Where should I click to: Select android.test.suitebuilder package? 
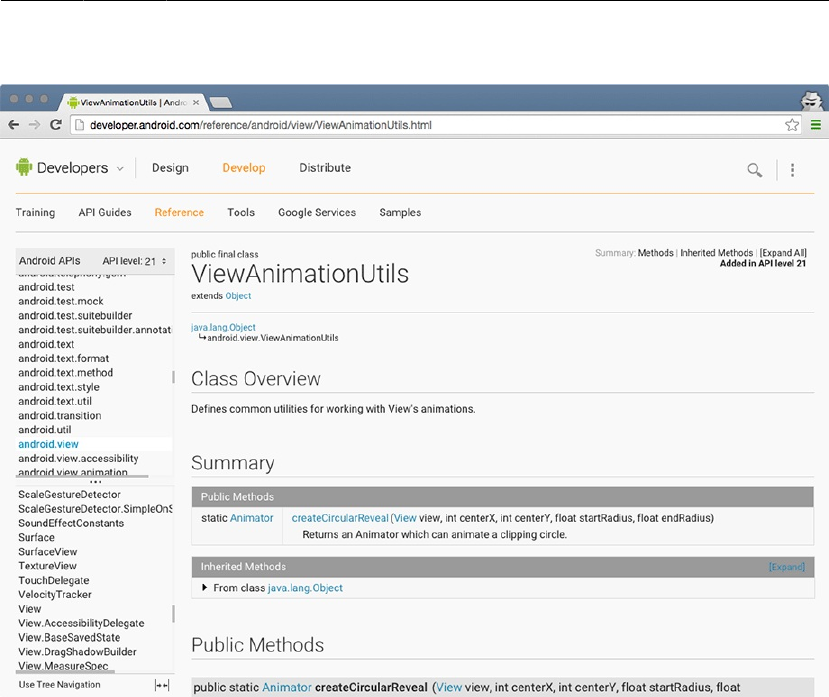[75, 315]
